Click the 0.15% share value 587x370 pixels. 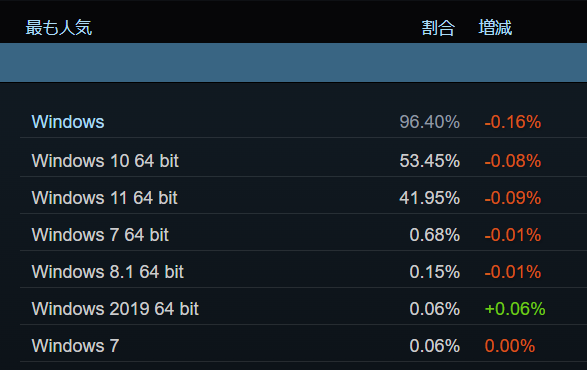[x=434, y=272]
